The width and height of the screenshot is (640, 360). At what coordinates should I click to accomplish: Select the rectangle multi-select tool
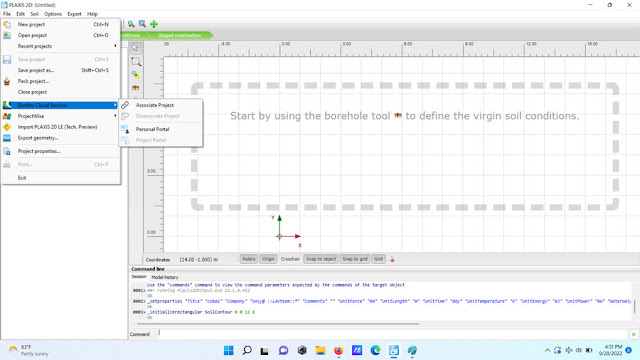pos(136,62)
